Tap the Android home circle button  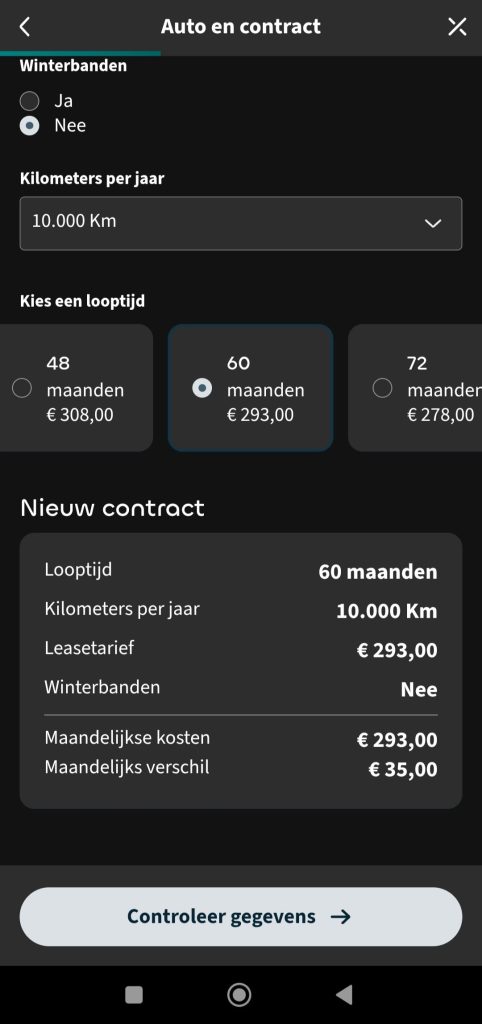pyautogui.click(x=239, y=995)
